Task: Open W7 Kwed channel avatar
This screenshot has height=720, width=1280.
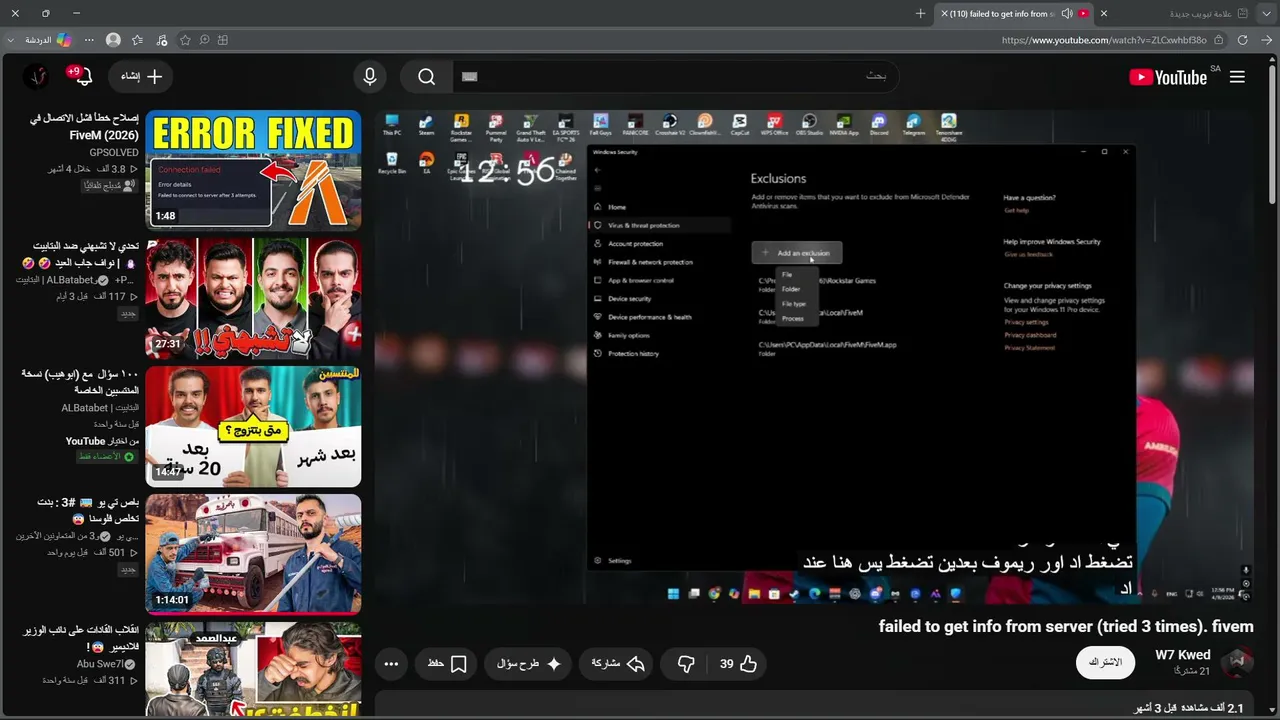Action: [x=1238, y=662]
